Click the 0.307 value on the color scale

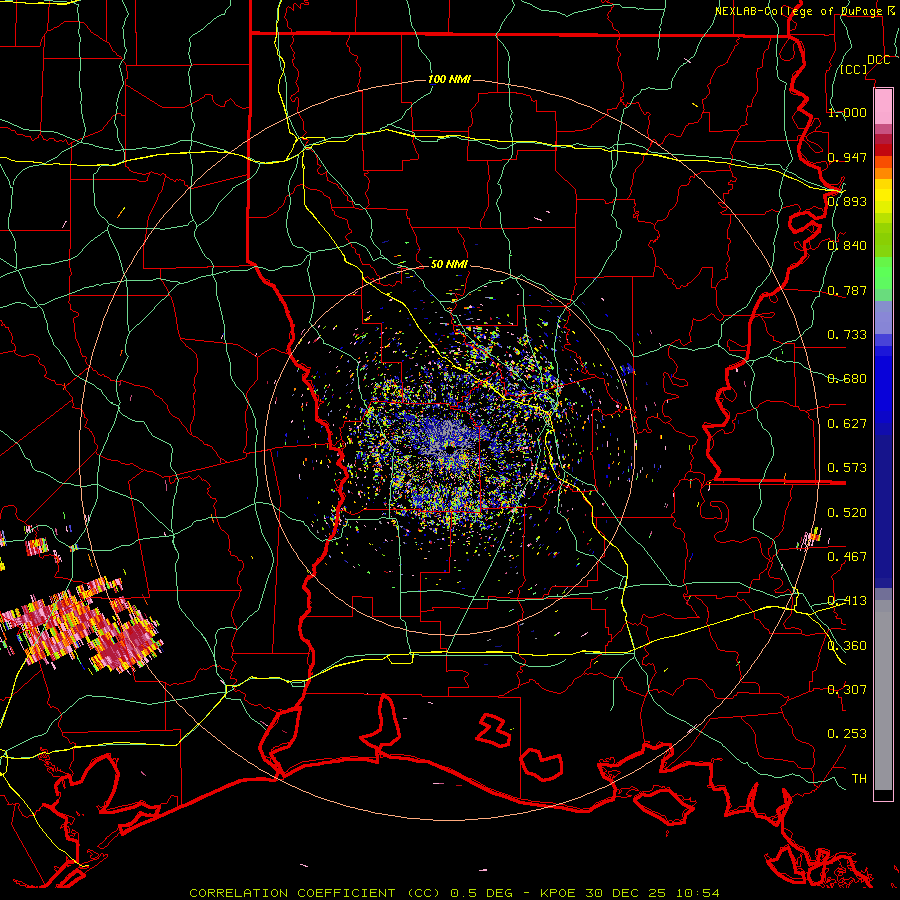point(847,690)
